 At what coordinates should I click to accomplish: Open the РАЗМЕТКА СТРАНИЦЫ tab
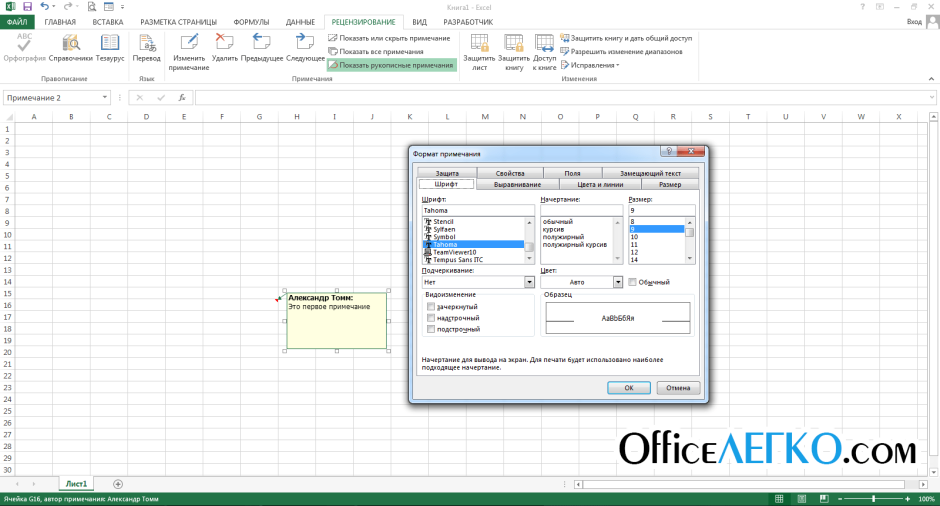point(179,22)
